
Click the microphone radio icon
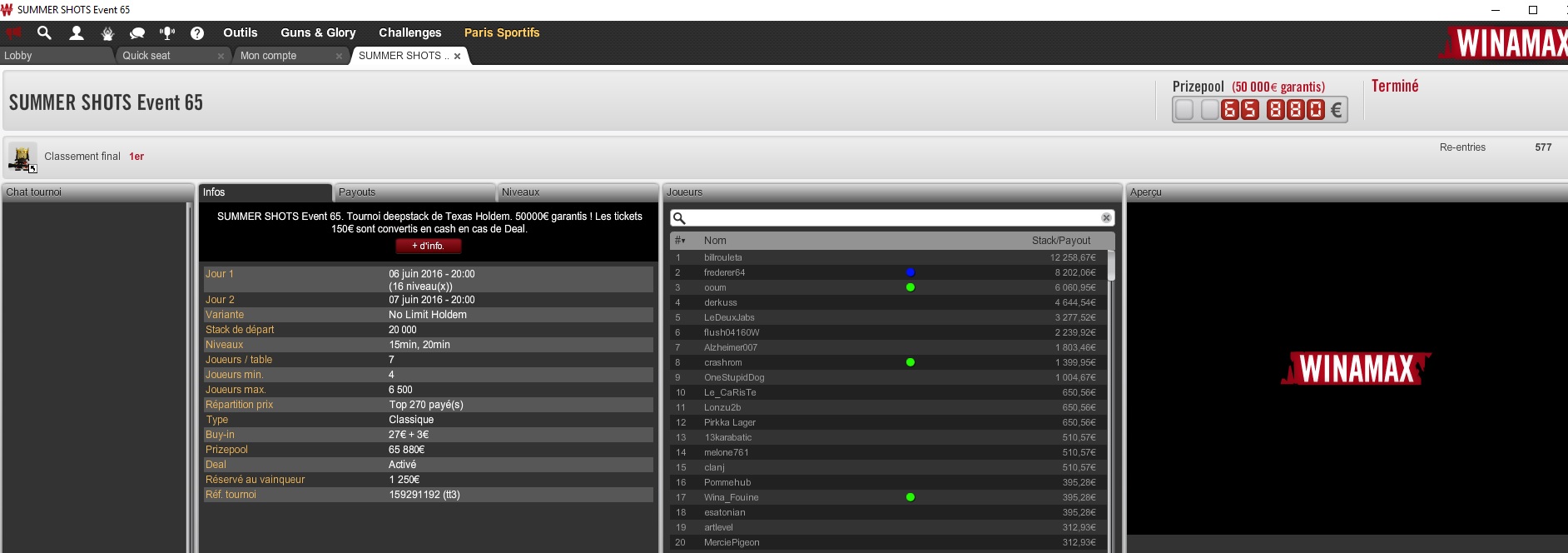point(167,33)
